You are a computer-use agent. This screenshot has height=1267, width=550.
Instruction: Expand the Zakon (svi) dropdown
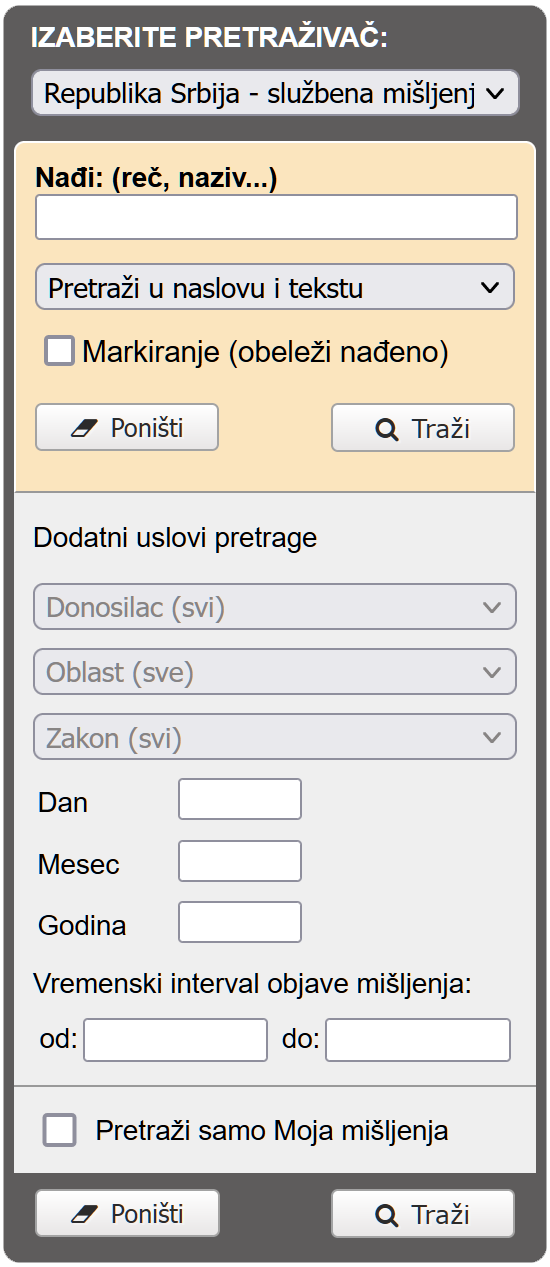(275, 737)
